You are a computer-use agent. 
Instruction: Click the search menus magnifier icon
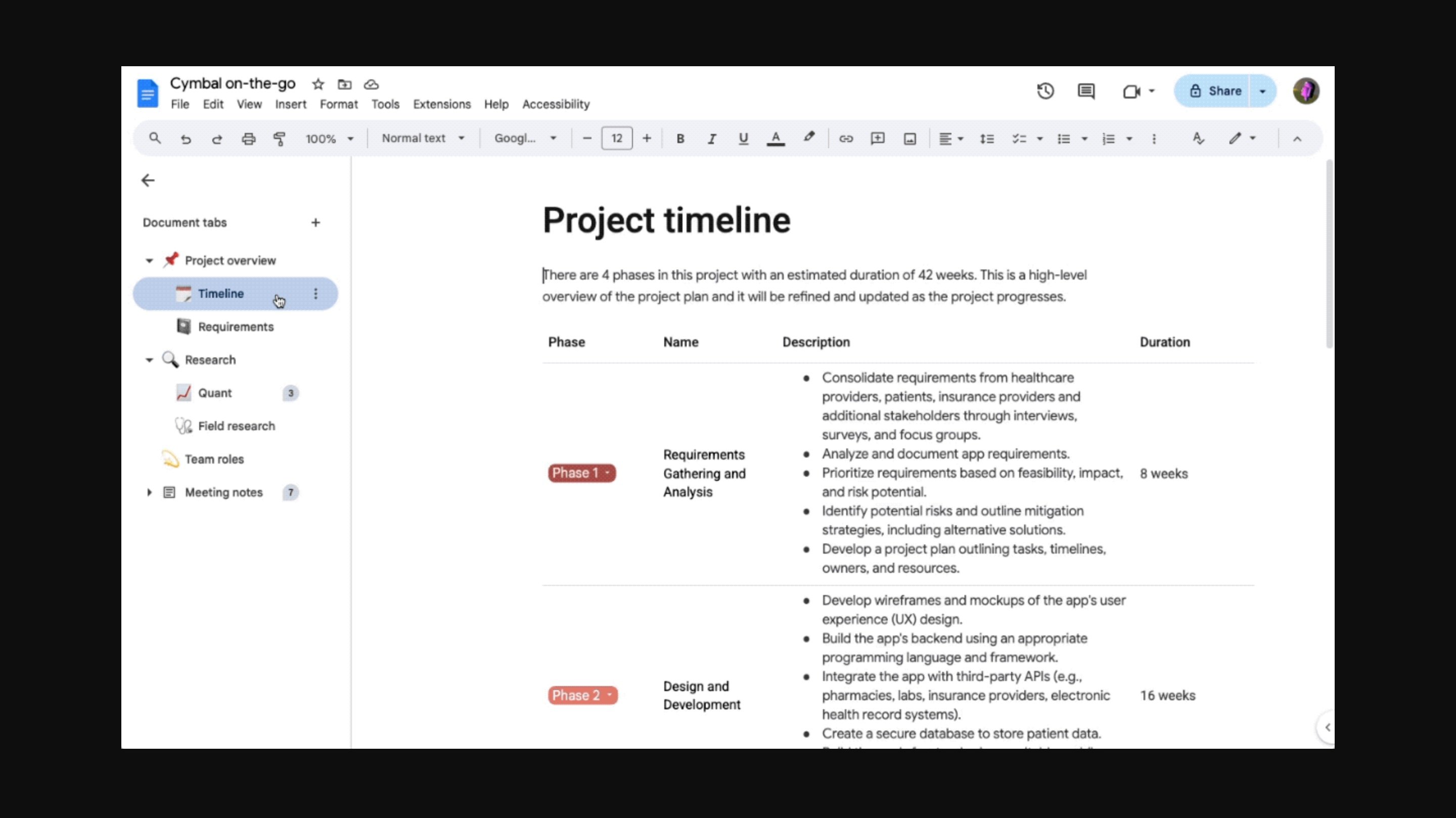pos(154,139)
